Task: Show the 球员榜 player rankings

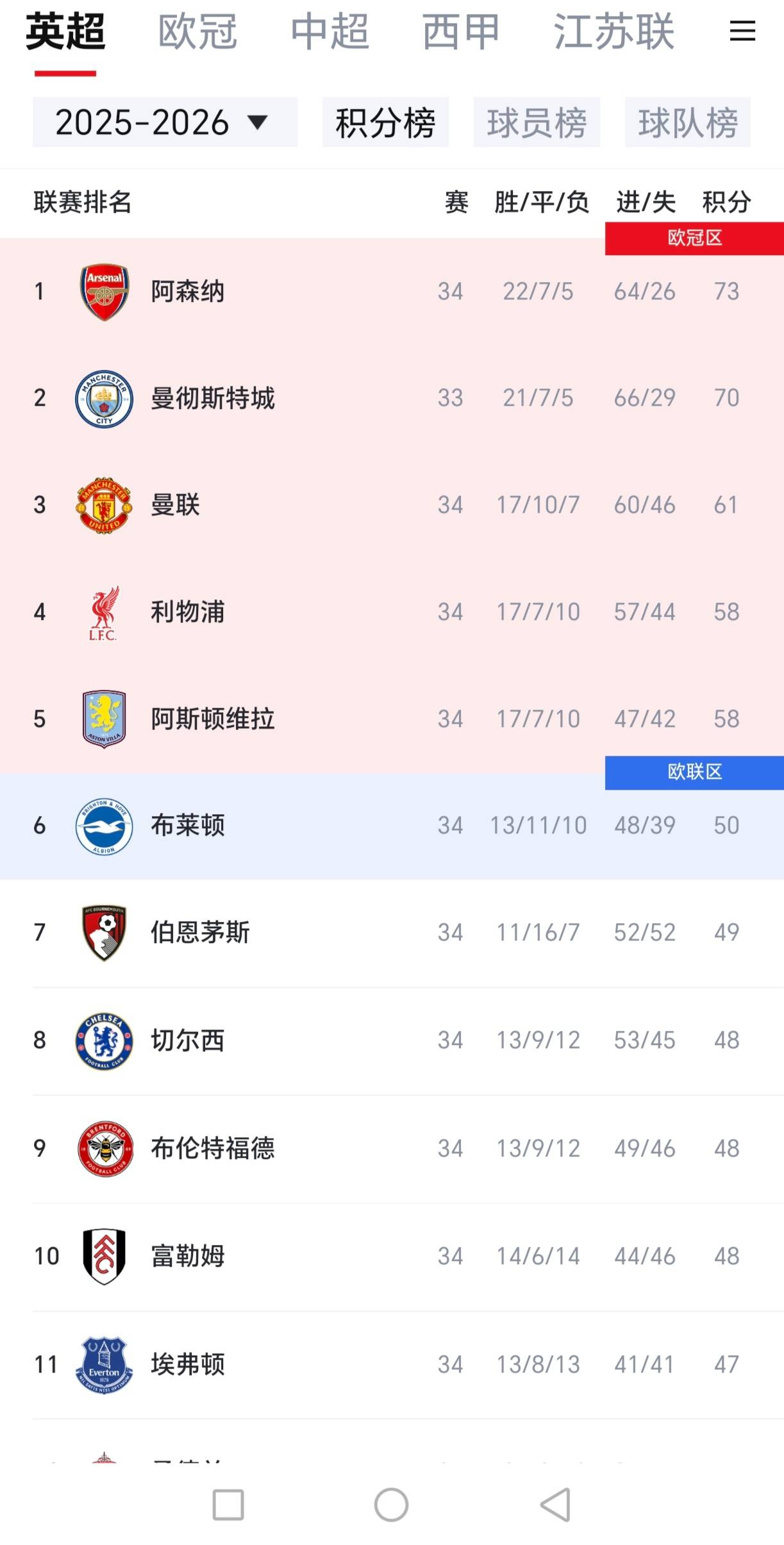Action: coord(537,122)
